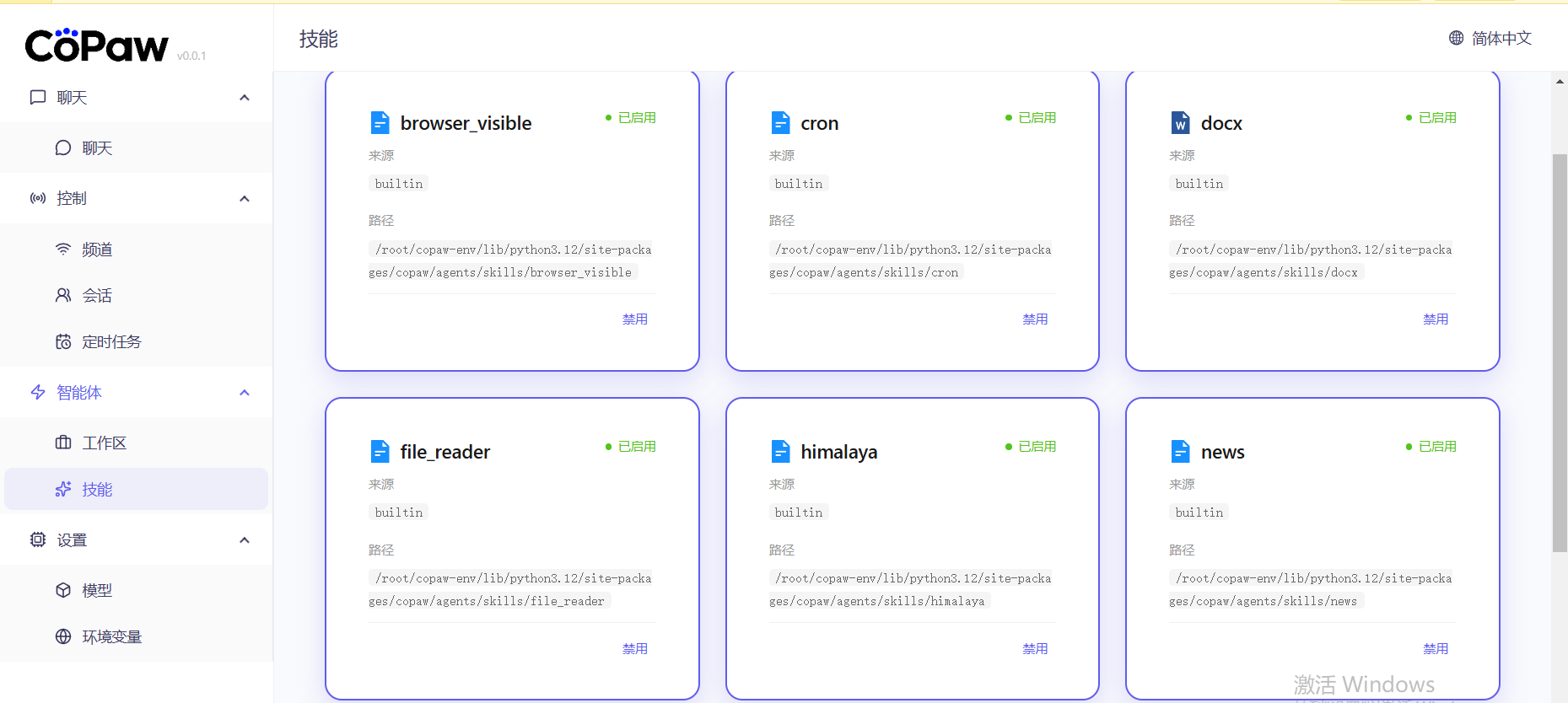Click the 已启用 status on browser_visible card

point(631,118)
